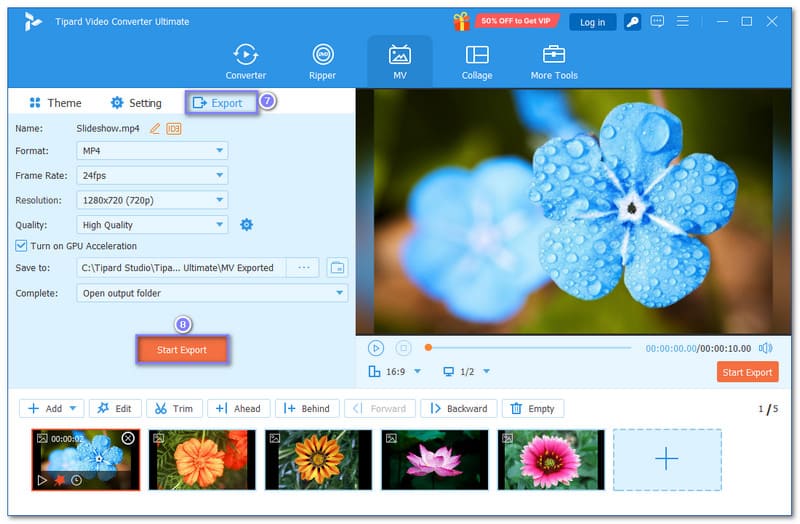800x524 pixels.
Task: Open custom quality settings gear
Action: [246, 224]
